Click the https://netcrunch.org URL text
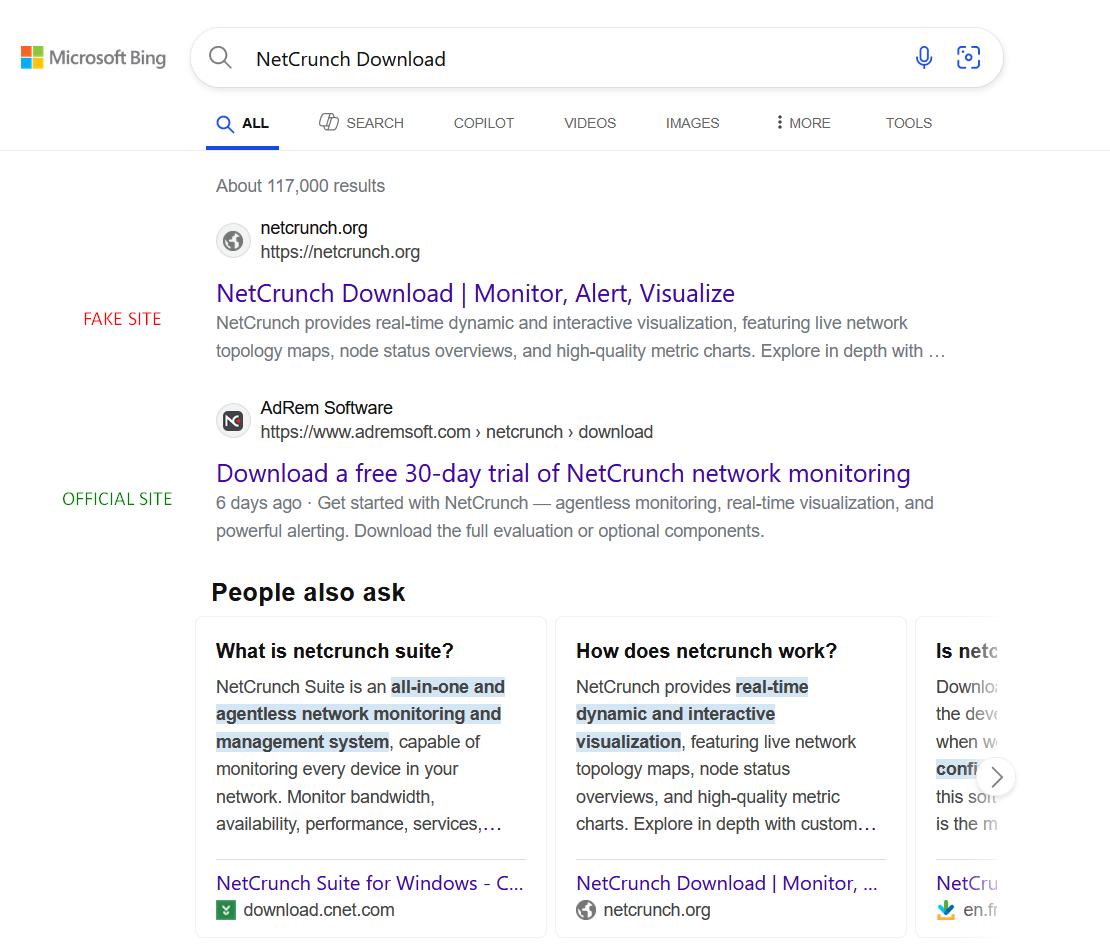 click(340, 252)
